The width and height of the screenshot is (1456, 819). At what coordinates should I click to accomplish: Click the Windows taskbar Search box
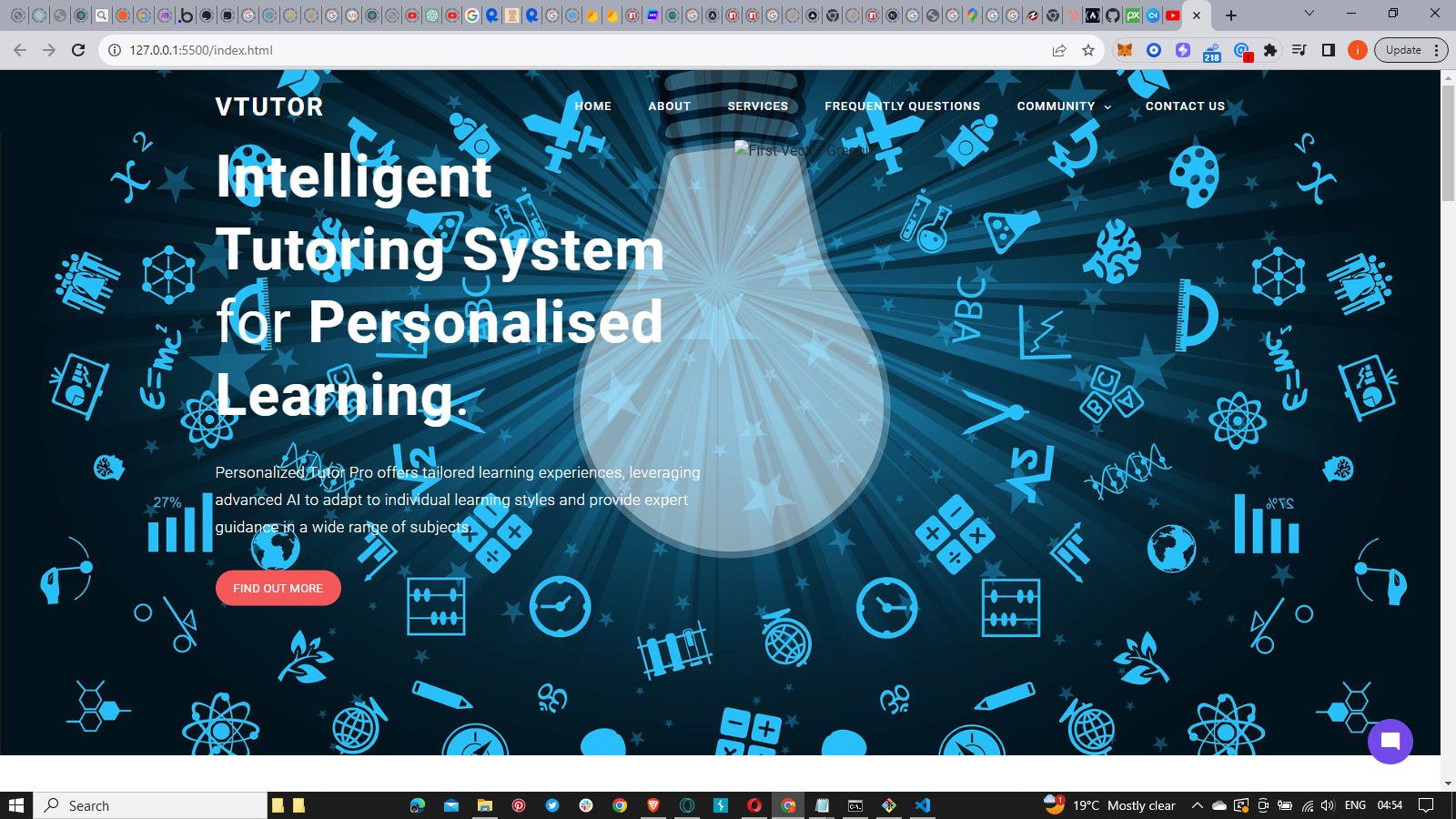pyautogui.click(x=150, y=805)
